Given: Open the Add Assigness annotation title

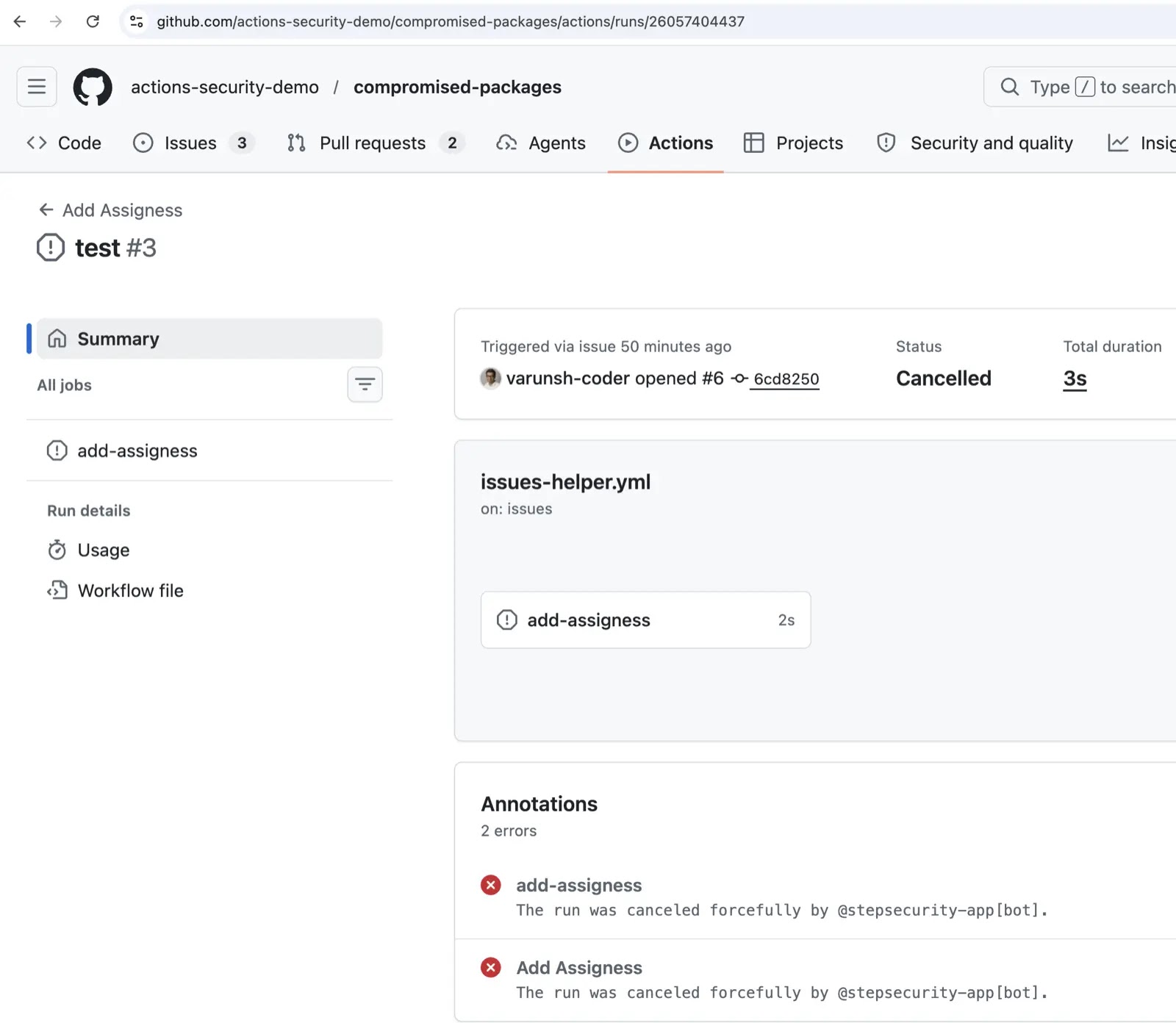Looking at the screenshot, I should coord(579,967).
